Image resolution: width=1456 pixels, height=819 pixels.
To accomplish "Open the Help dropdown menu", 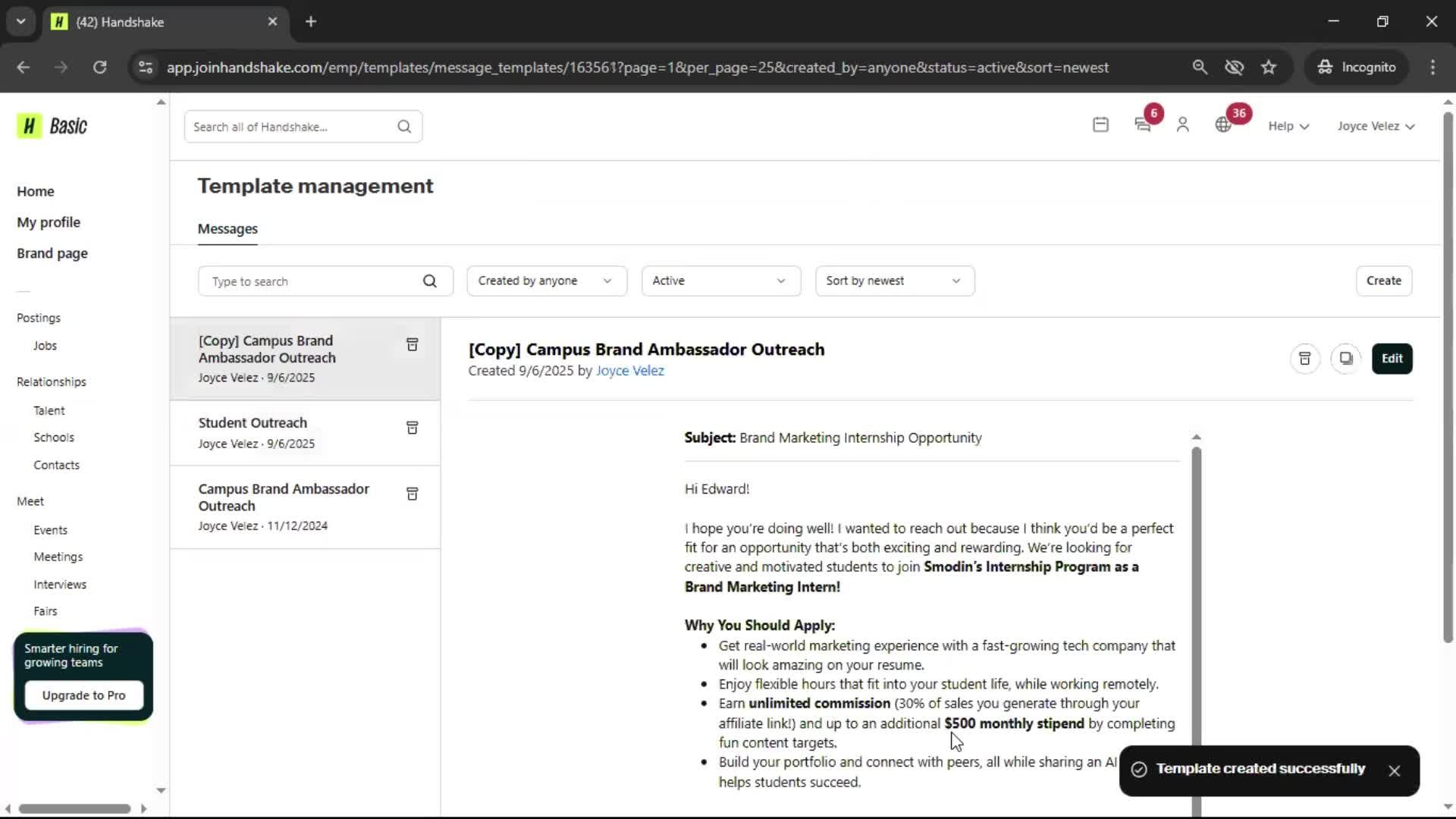I will click(1288, 126).
